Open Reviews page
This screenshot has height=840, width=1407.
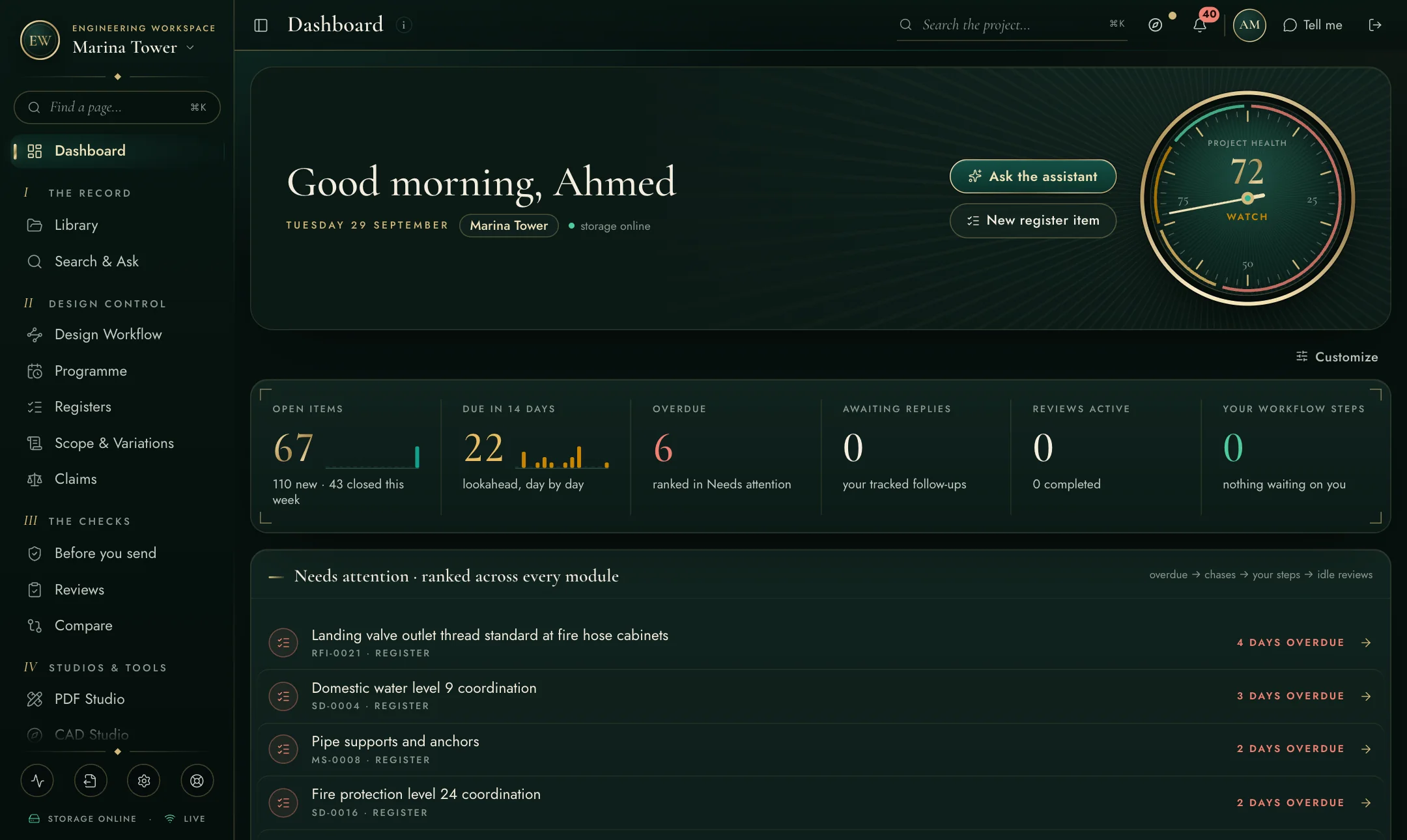pyautogui.click(x=117, y=590)
